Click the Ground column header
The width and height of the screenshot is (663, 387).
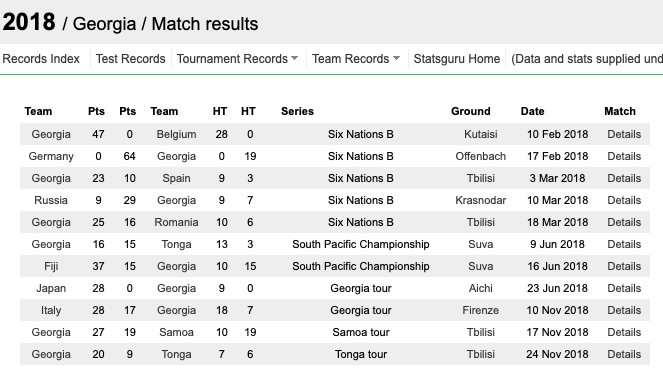[x=471, y=111]
